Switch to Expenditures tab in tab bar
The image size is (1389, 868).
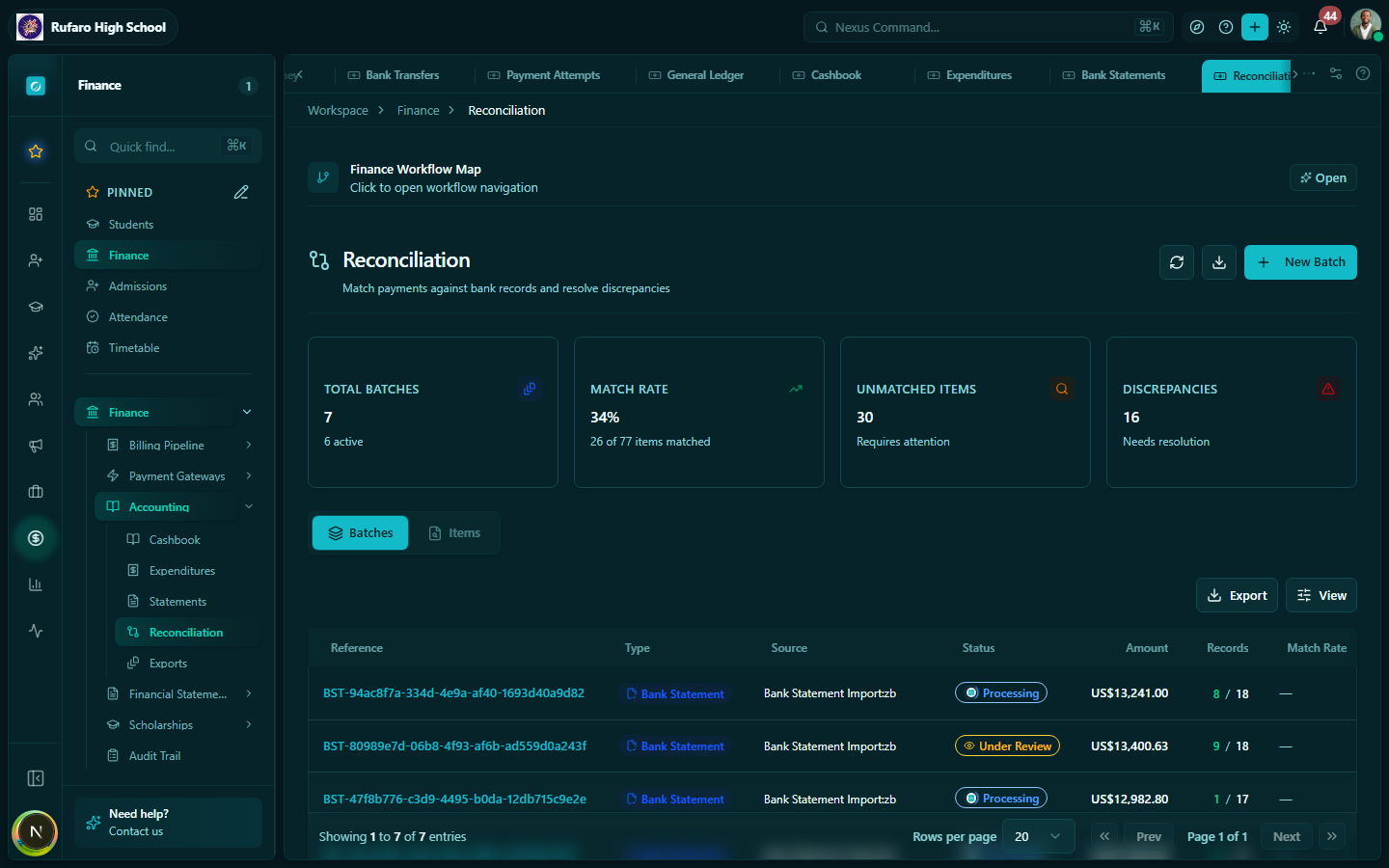[x=970, y=75]
